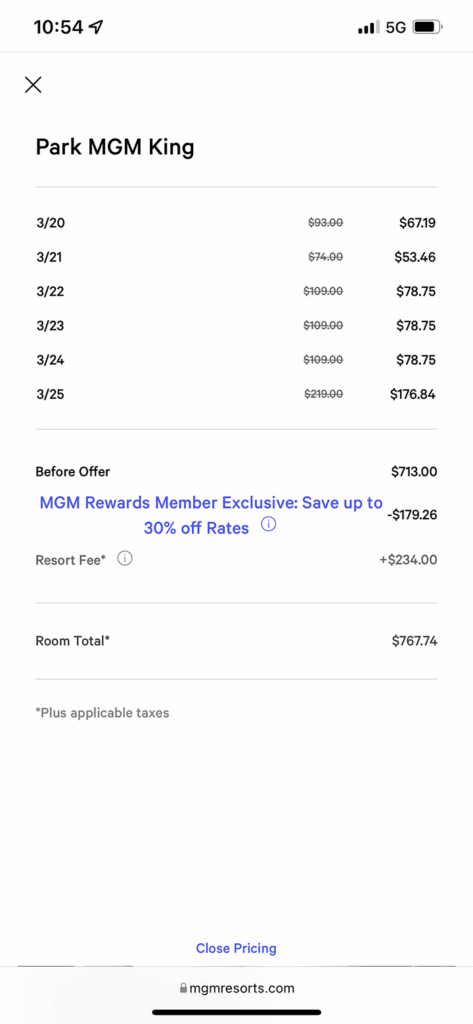Tap the lock icon beside mgmresorts.com
Screen dimensions: 473x1024
(x=184, y=988)
